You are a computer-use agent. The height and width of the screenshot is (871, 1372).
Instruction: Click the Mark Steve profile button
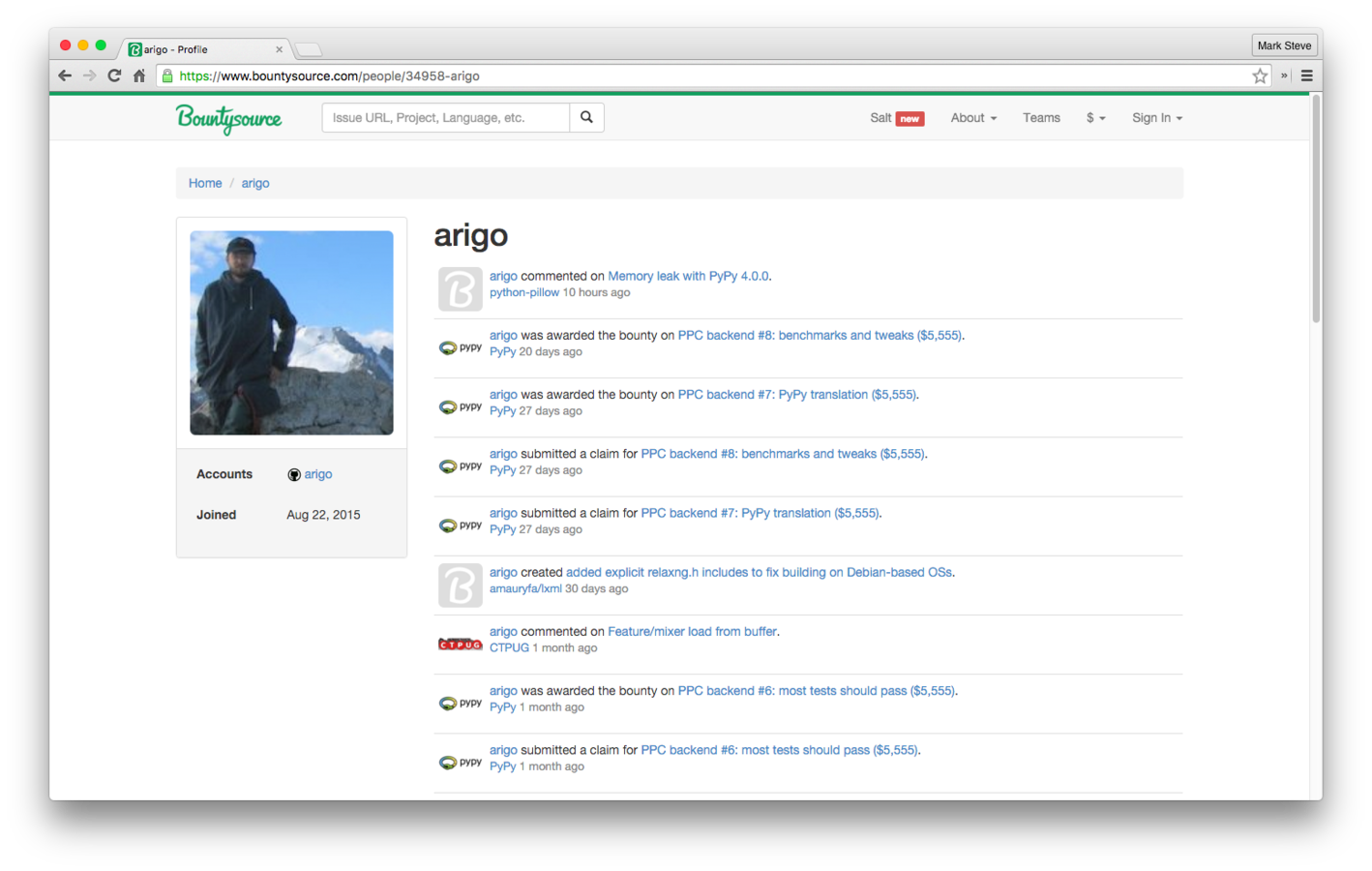pyautogui.click(x=1284, y=45)
